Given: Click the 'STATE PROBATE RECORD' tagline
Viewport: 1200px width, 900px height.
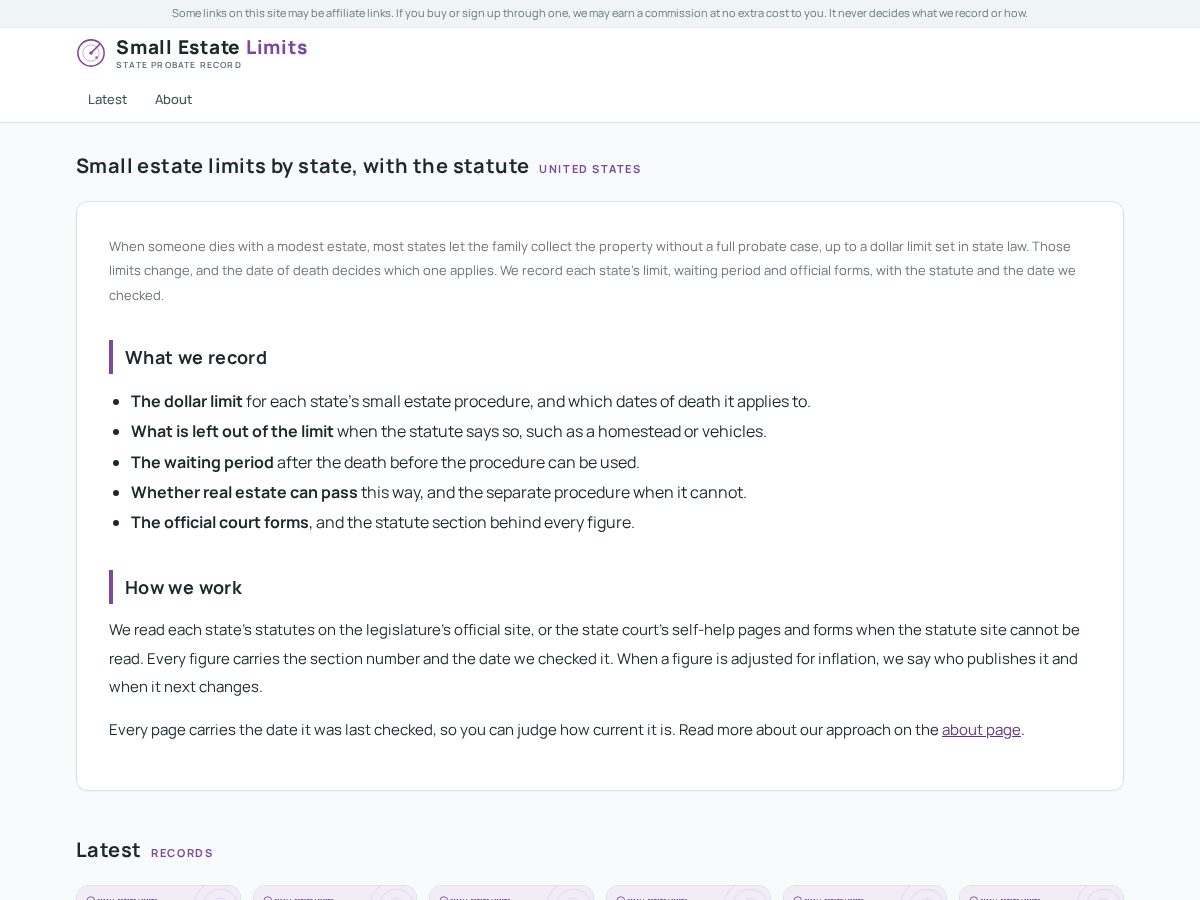Looking at the screenshot, I should click(x=179, y=65).
